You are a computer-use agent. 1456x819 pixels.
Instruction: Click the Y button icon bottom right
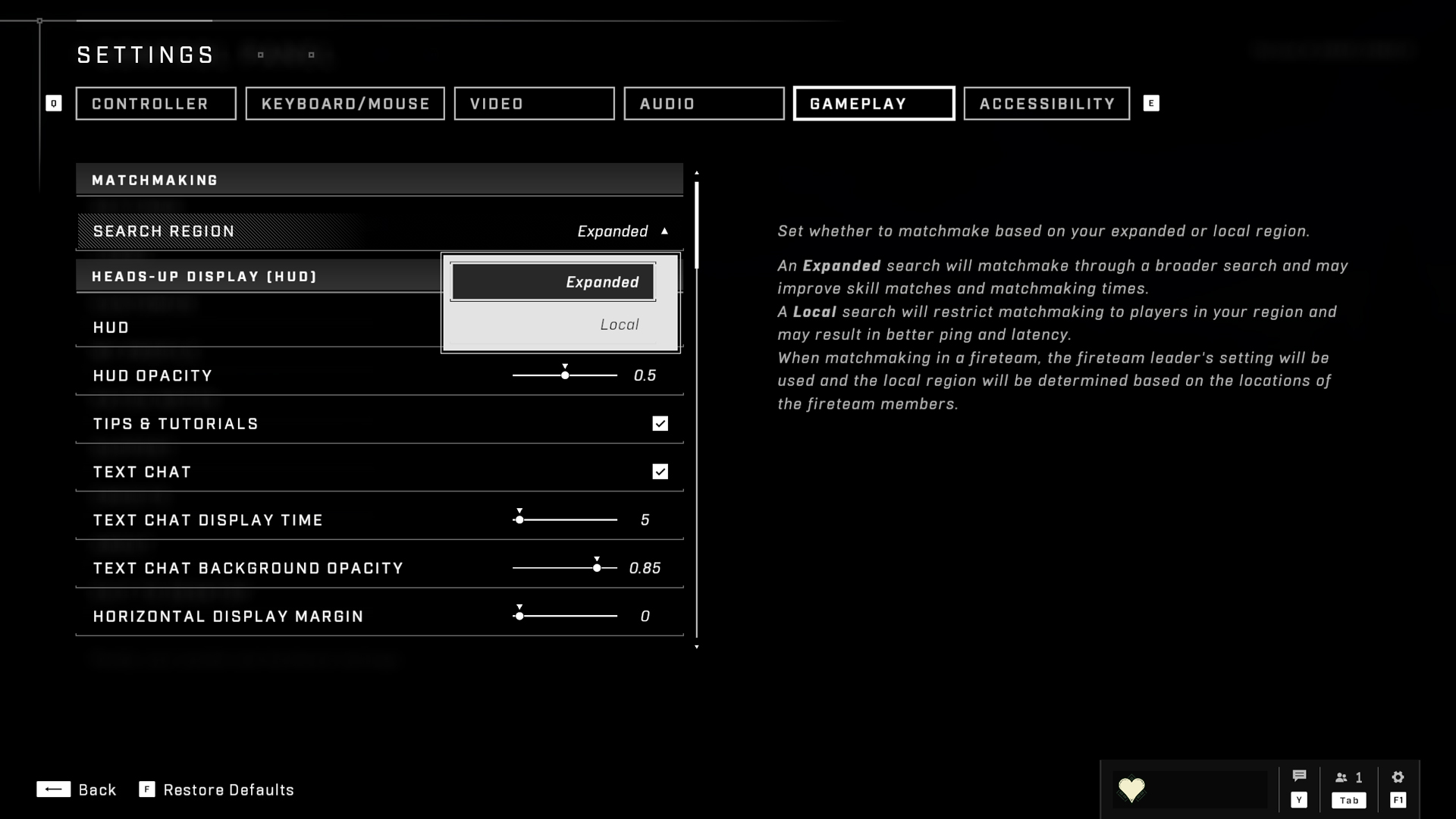[1298, 799]
